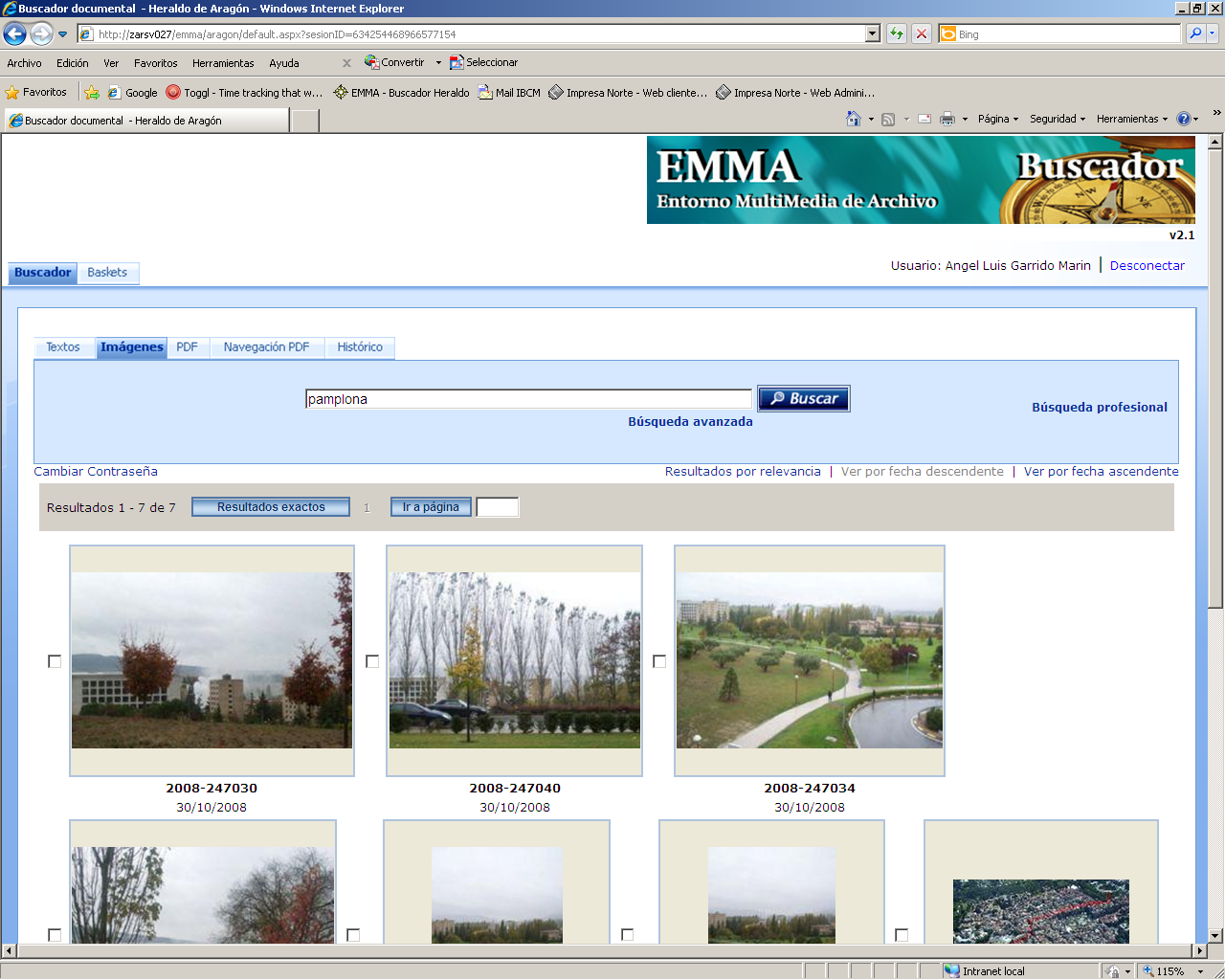This screenshot has height=980, width=1225.
Task: Open the Herramientas command bar dropdown
Action: click(x=1132, y=119)
